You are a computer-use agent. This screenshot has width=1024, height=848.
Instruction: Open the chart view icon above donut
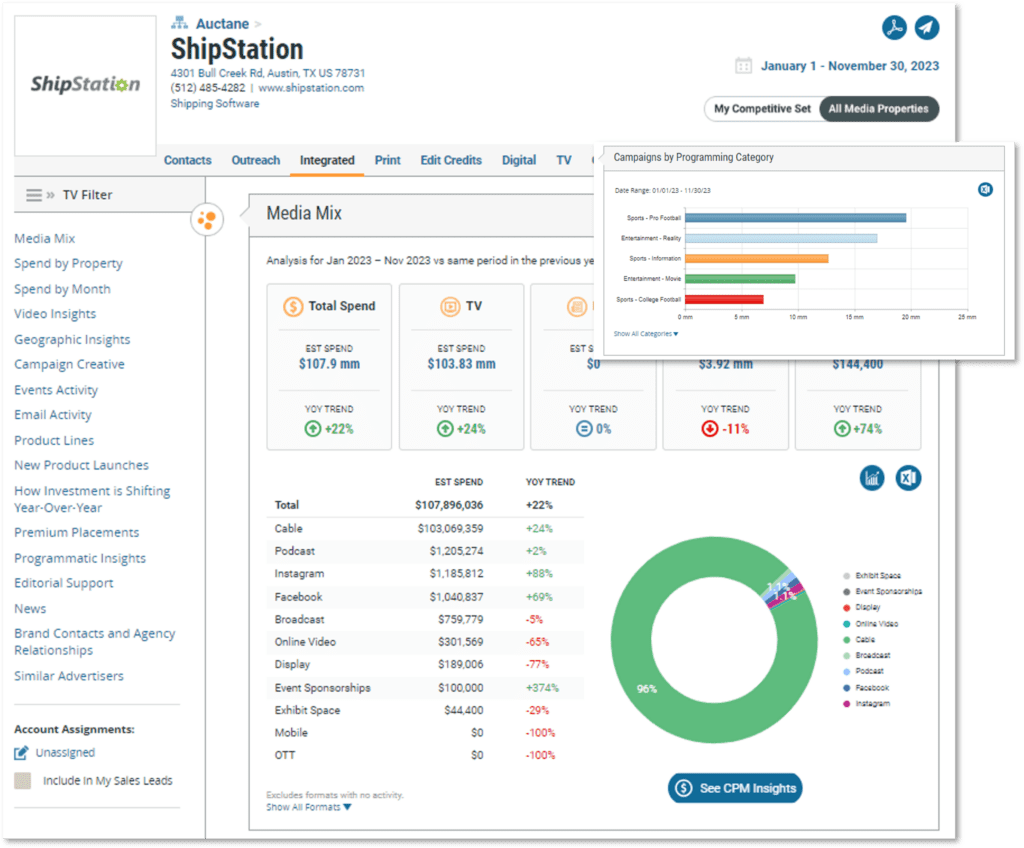[872, 478]
